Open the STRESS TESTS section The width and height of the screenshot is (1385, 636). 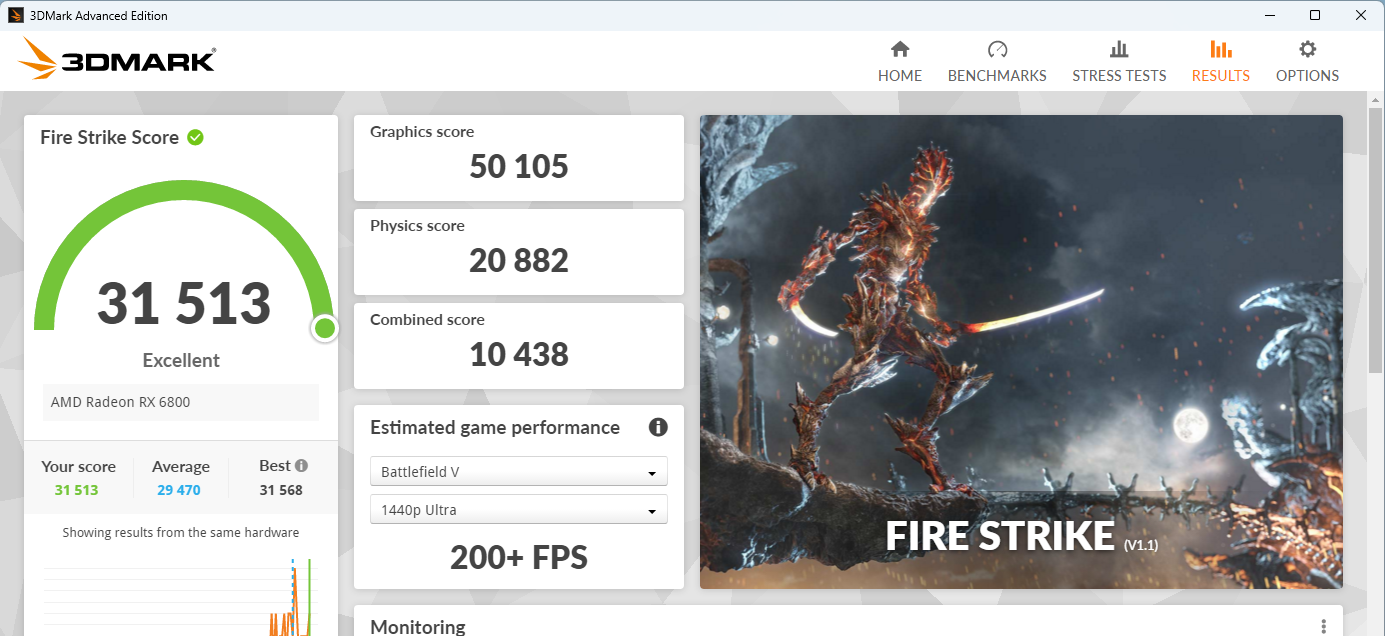[1119, 62]
